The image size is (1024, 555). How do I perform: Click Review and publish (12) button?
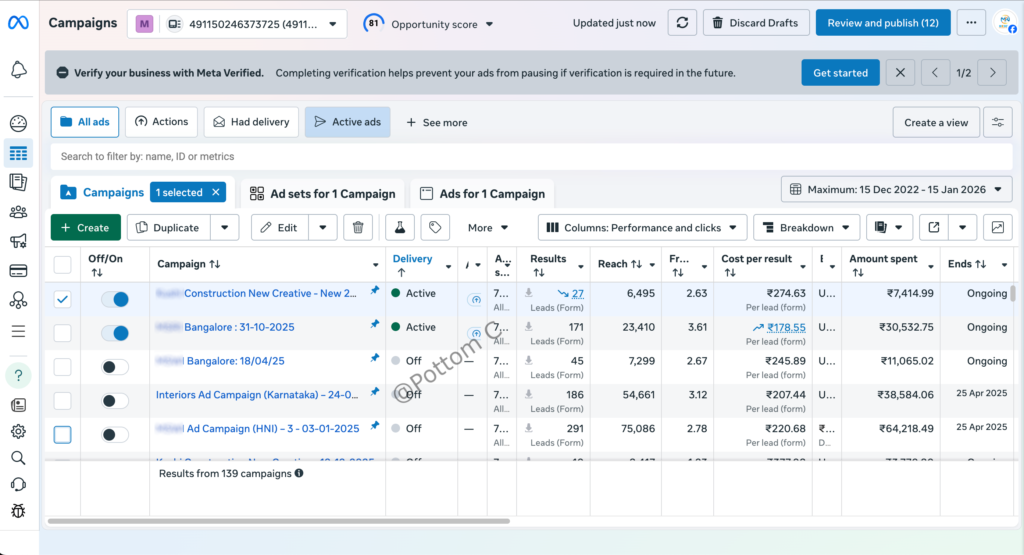(882, 23)
